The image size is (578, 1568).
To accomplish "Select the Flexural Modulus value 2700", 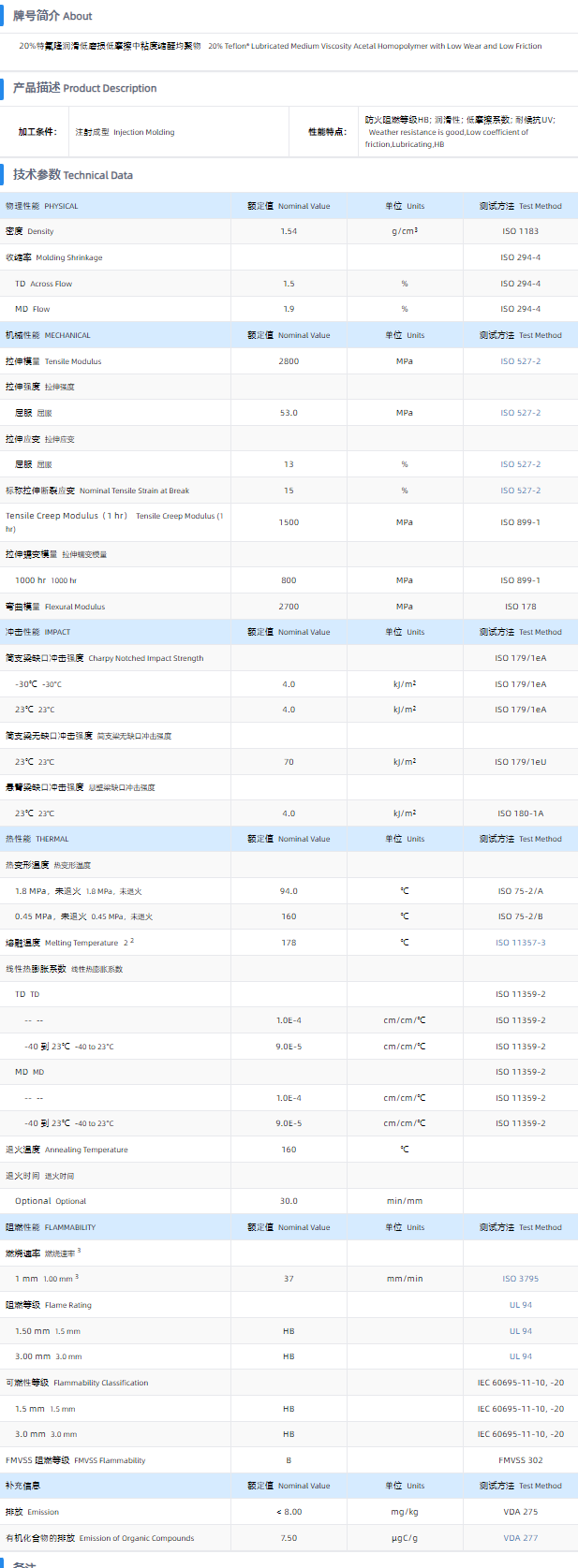I will coord(289,607).
